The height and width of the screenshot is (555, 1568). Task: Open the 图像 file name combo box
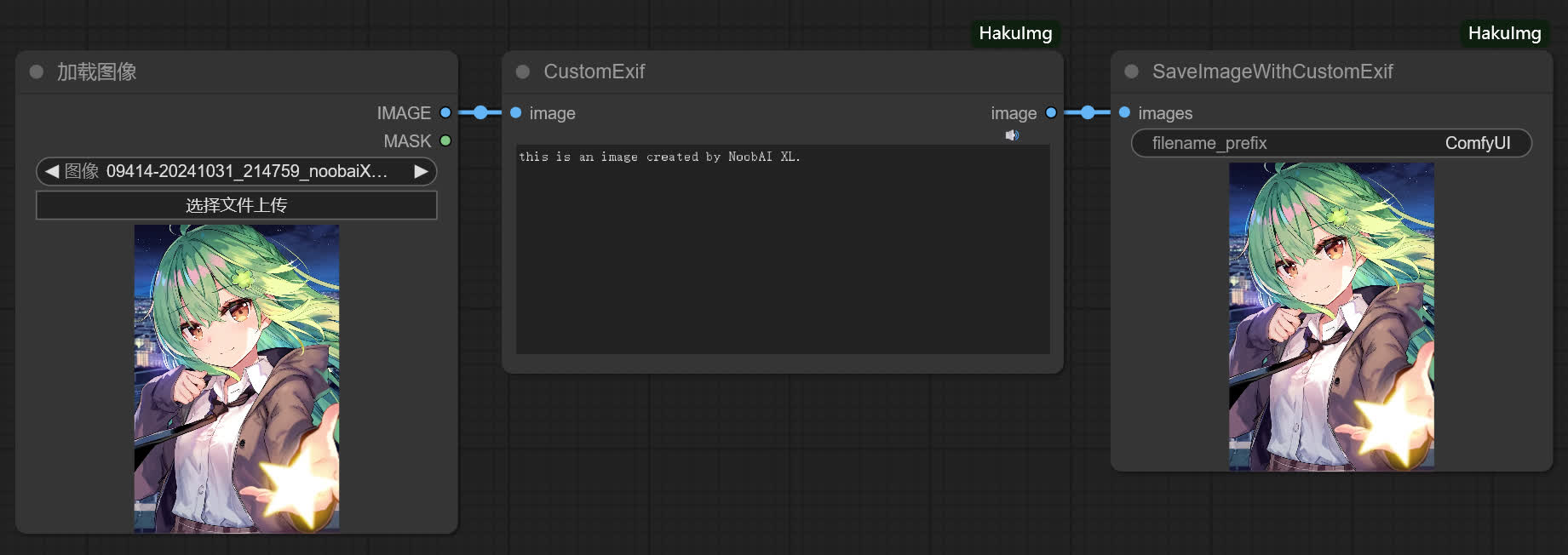(237, 171)
